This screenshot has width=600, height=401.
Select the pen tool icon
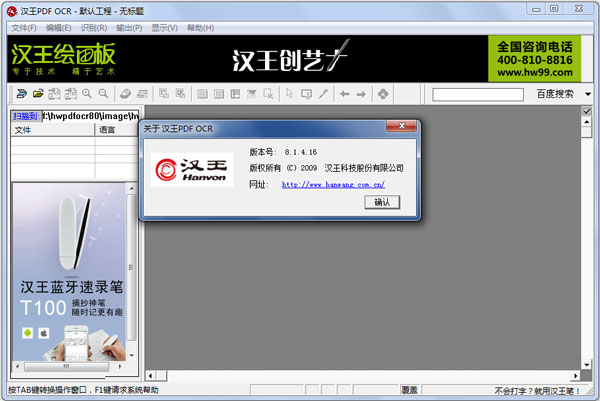tap(323, 94)
